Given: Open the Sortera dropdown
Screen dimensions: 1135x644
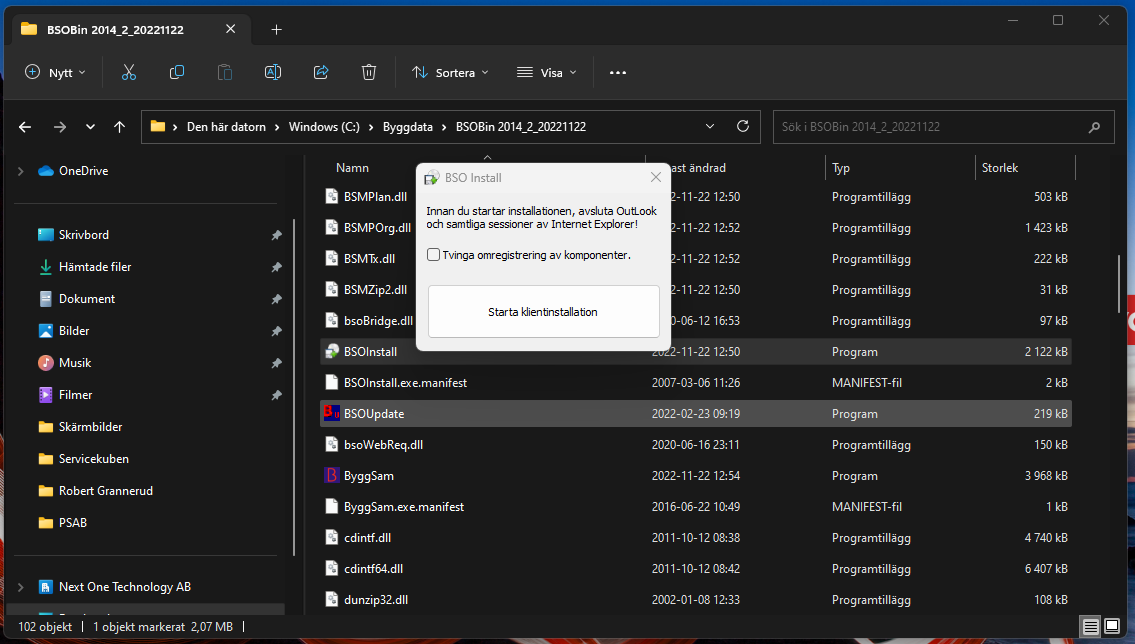Looking at the screenshot, I should click(x=450, y=72).
